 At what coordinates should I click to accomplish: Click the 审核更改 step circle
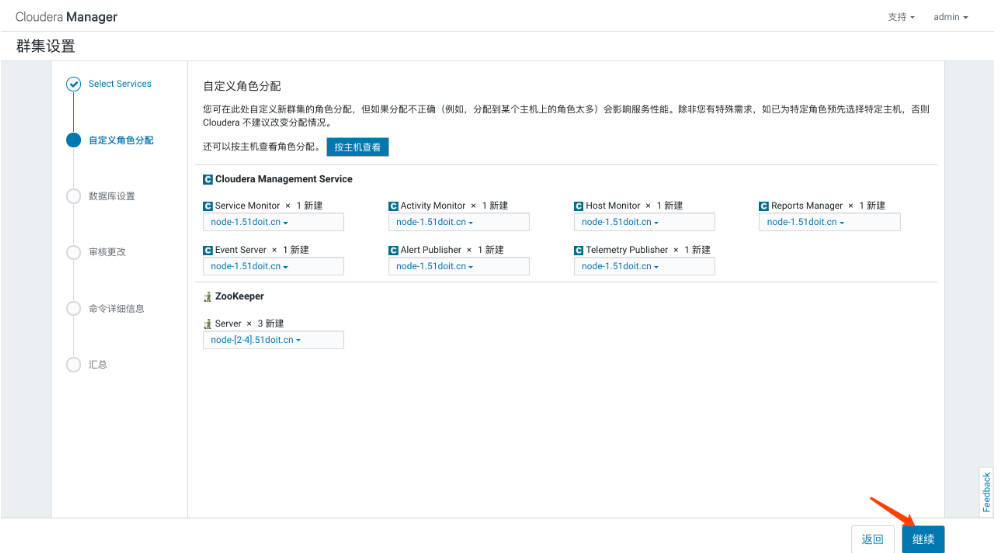tap(74, 252)
